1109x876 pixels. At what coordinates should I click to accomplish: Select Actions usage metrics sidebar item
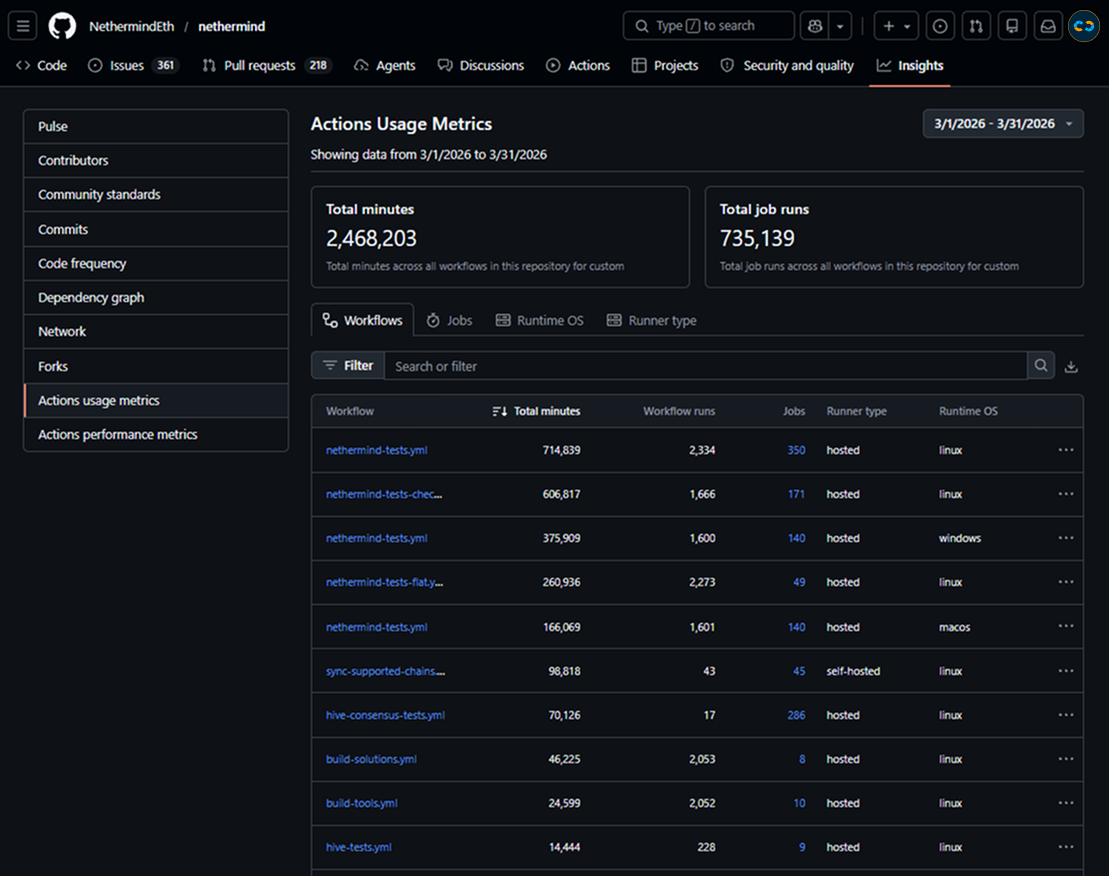click(156, 400)
